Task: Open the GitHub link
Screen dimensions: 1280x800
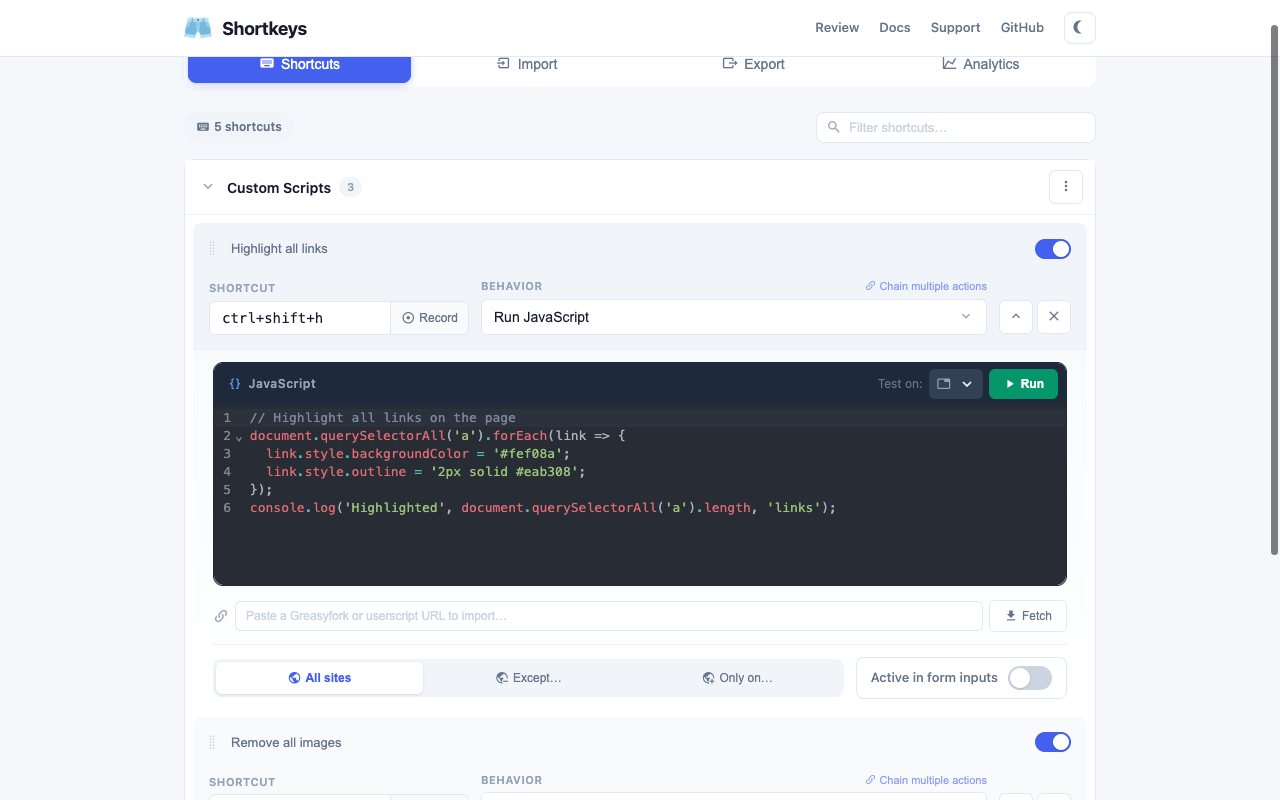Action: (1022, 28)
